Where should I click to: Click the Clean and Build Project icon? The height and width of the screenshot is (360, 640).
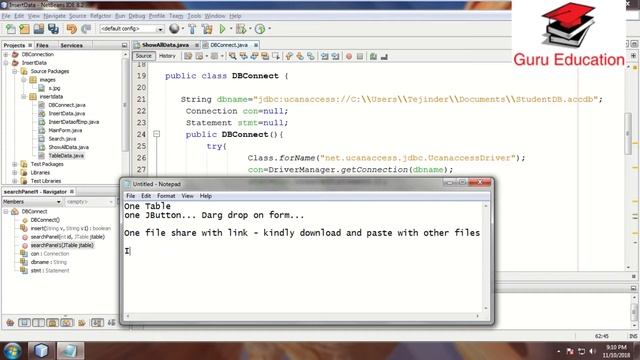coord(207,29)
